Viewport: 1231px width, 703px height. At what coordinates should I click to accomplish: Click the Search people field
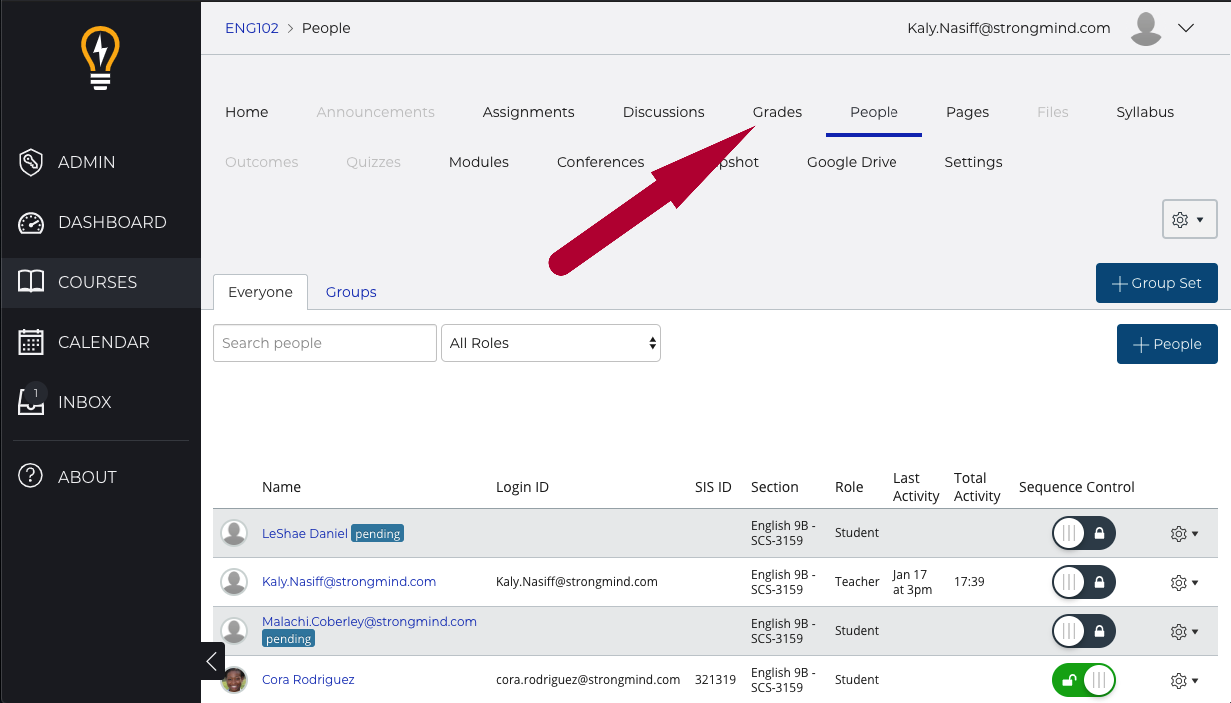[325, 343]
